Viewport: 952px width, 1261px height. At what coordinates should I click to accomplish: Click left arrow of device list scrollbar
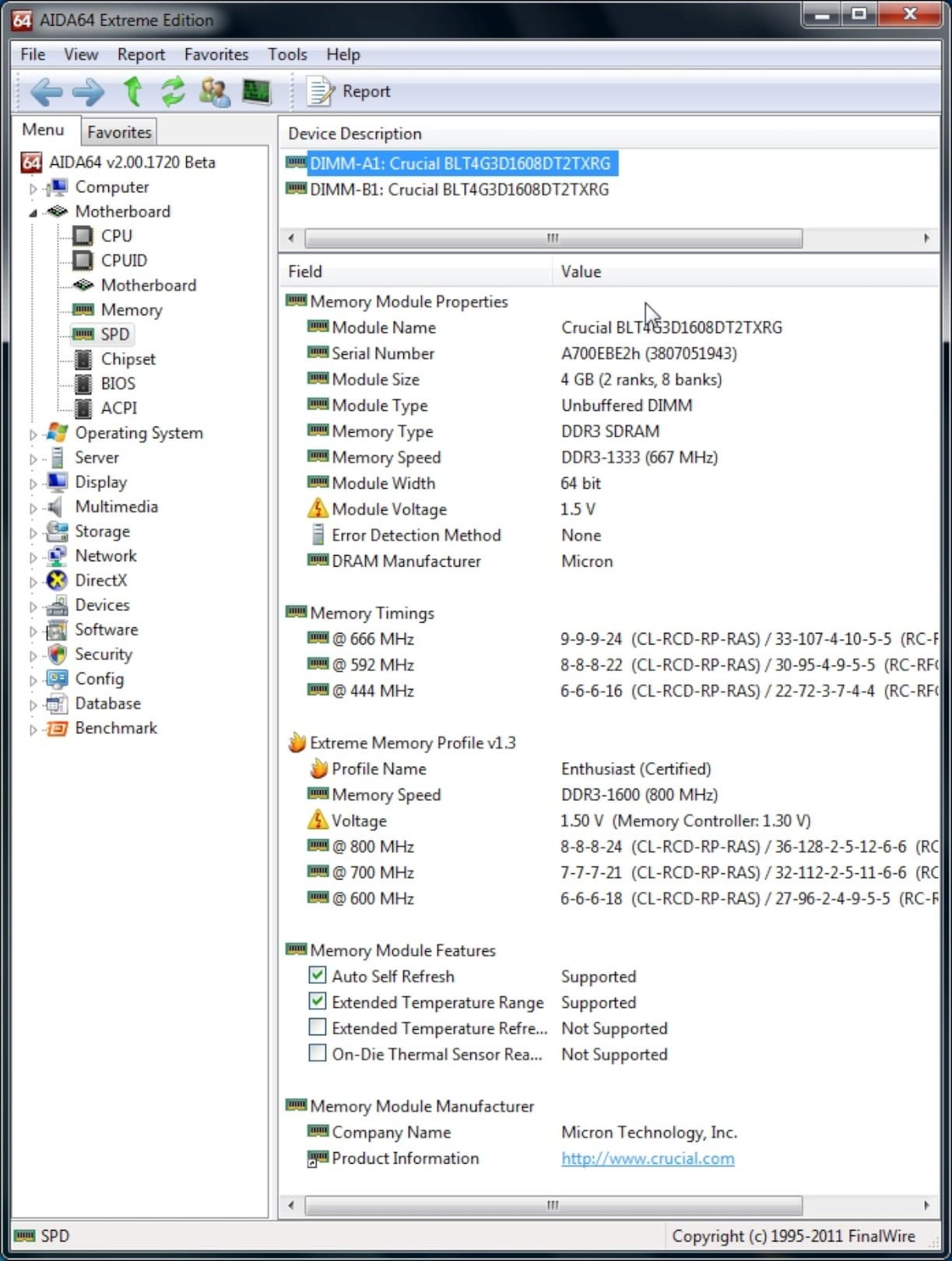pos(291,238)
